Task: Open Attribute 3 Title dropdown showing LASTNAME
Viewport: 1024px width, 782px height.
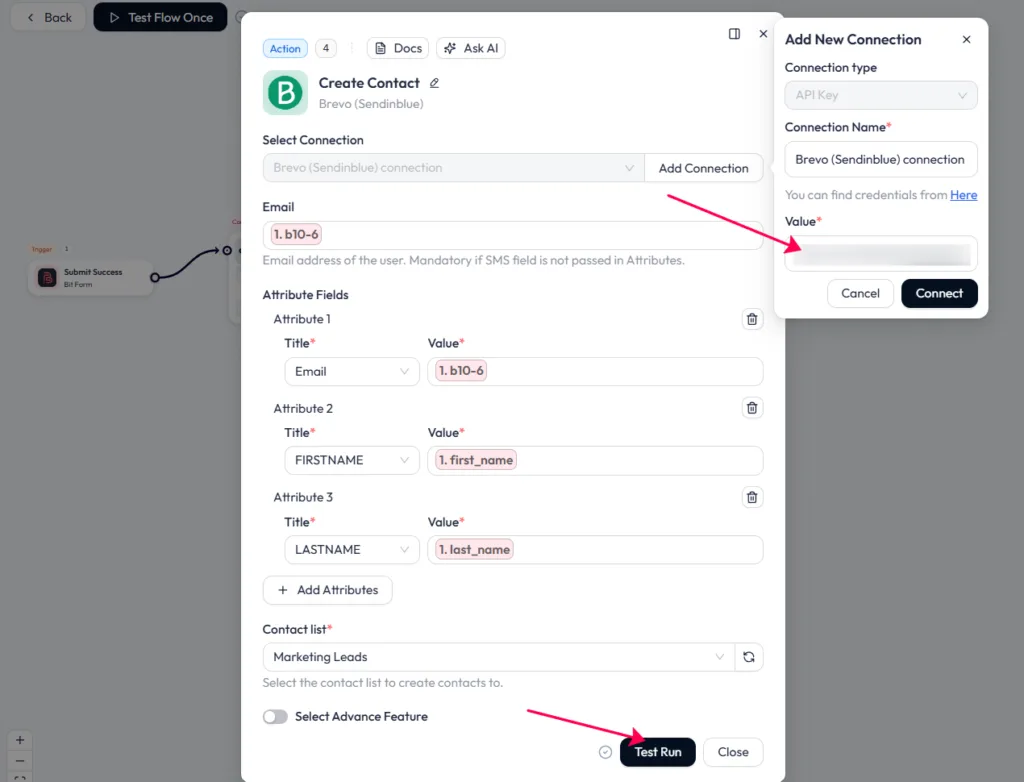Action: [x=351, y=550]
